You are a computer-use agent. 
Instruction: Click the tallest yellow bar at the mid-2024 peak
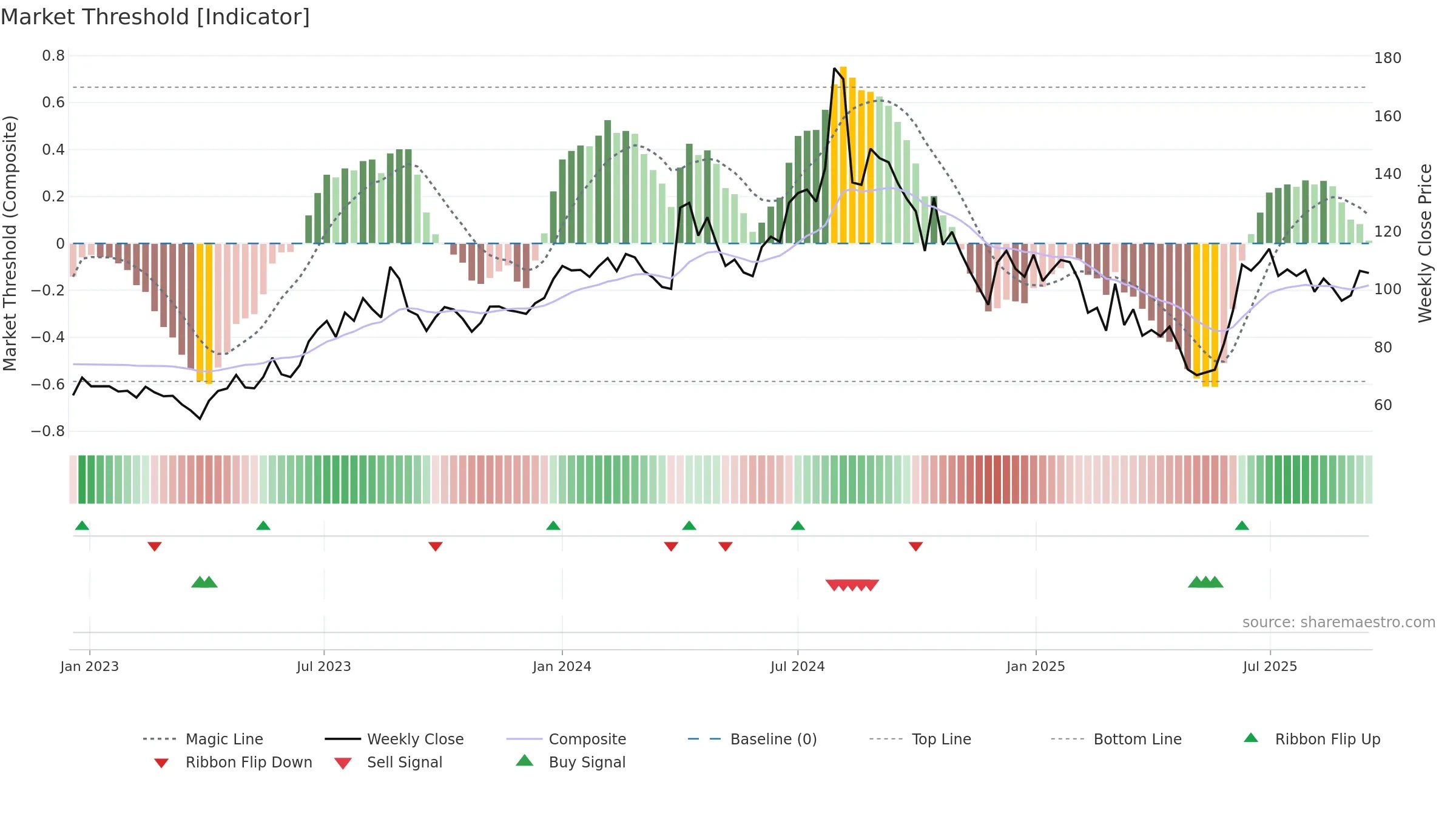point(843,155)
